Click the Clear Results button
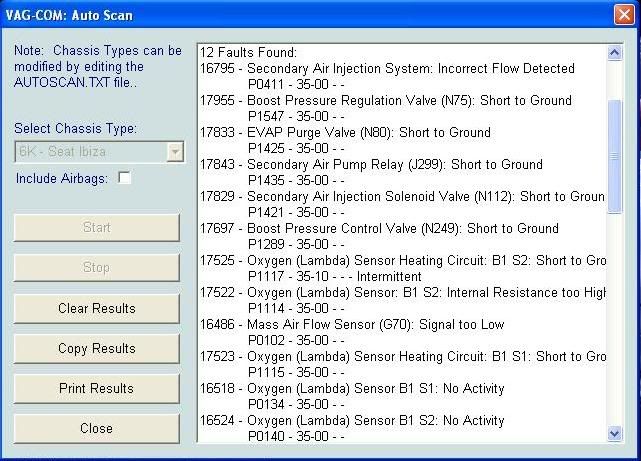This screenshot has width=641, height=461. 97,308
